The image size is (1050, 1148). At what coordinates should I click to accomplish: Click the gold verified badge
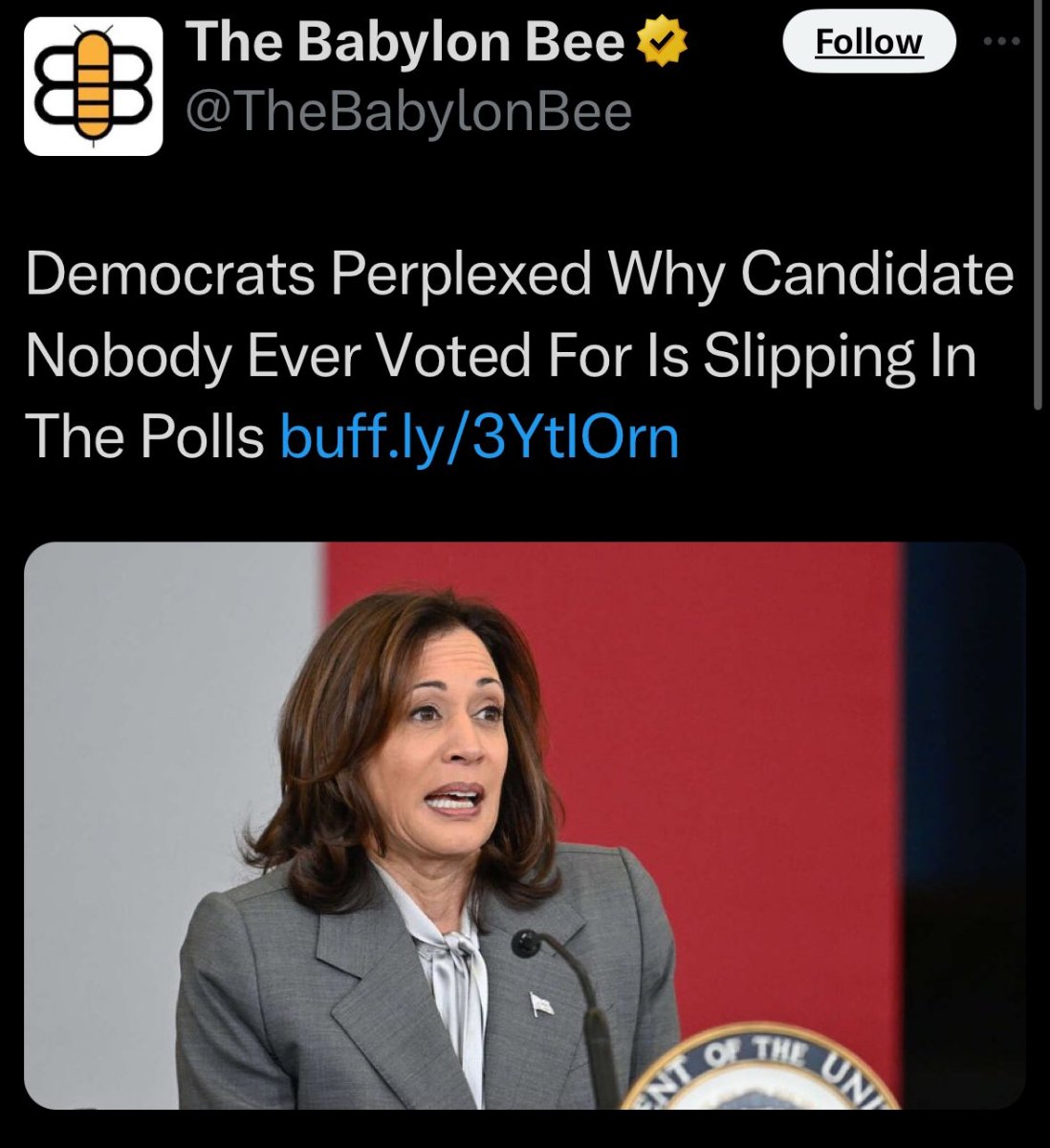(659, 43)
